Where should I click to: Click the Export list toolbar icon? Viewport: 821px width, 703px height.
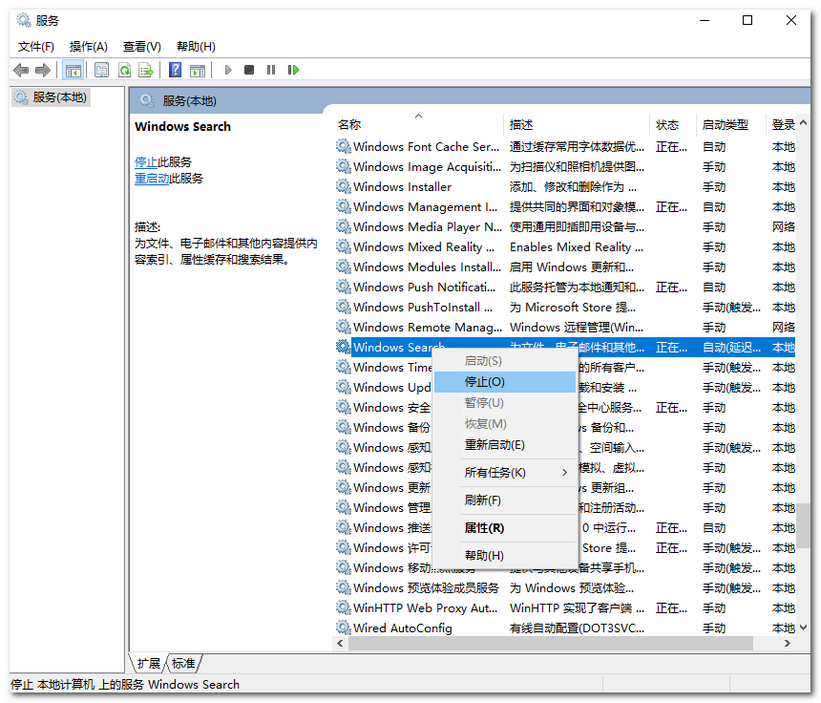(146, 70)
